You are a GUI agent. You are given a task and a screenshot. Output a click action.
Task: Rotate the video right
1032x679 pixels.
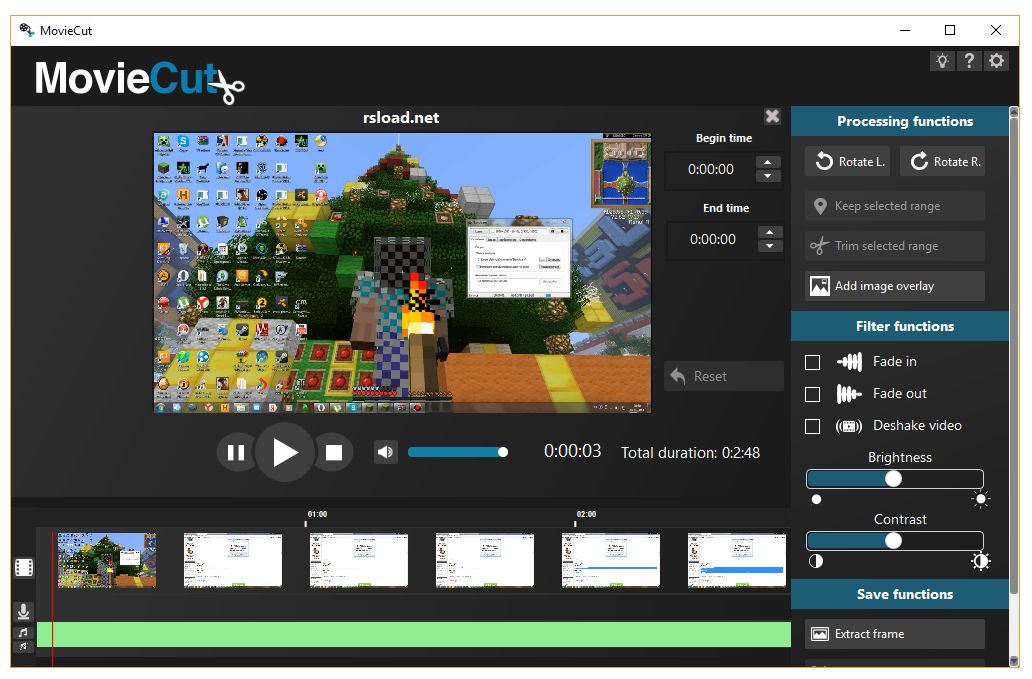click(942, 161)
